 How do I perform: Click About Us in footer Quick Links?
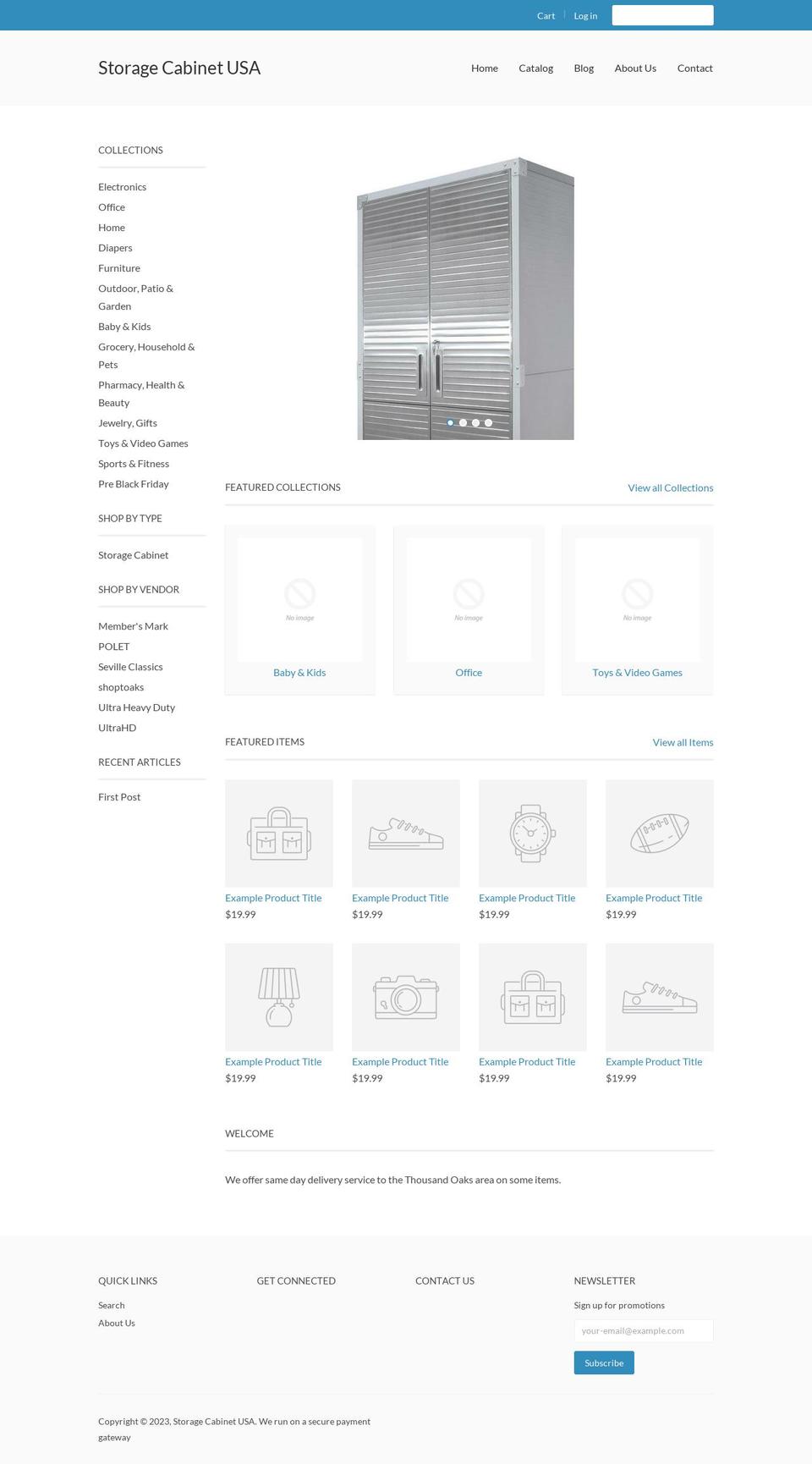tap(117, 1324)
